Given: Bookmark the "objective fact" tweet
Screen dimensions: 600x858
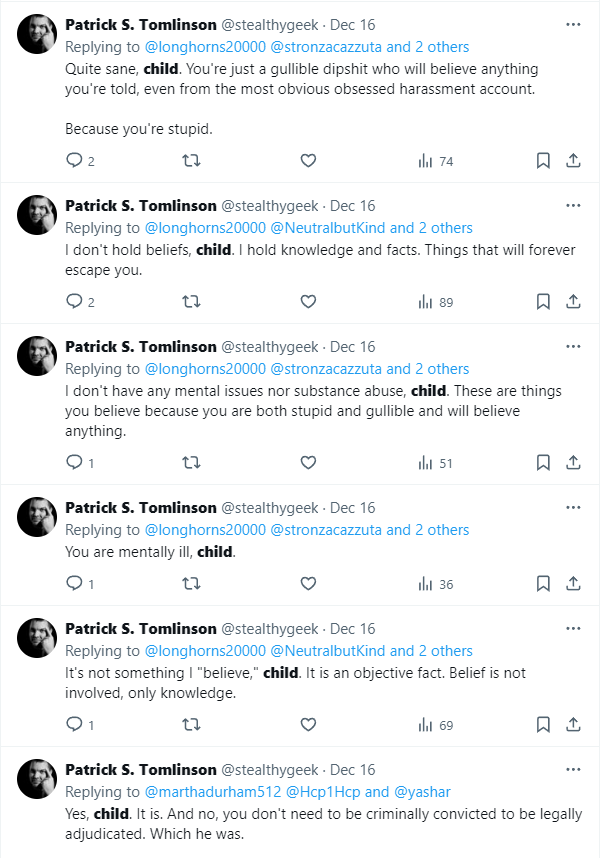Looking at the screenshot, I should (x=543, y=724).
